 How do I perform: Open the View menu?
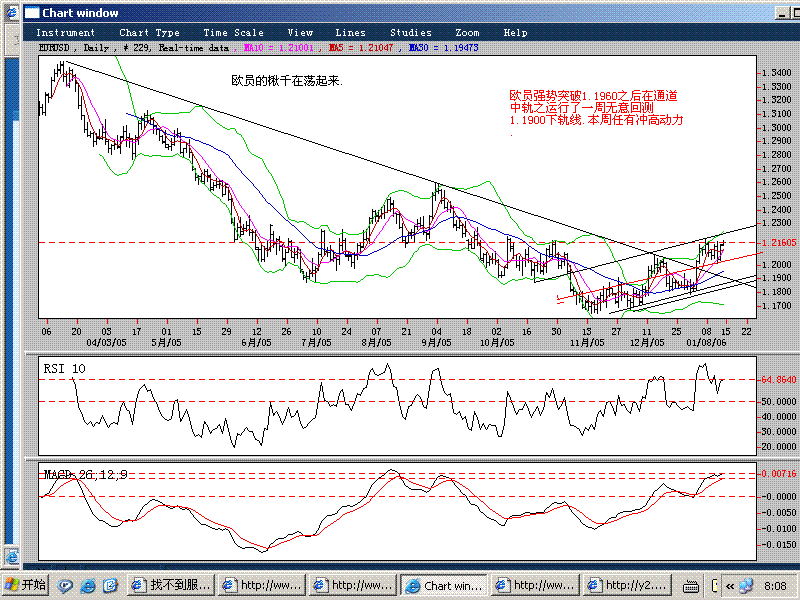pyautogui.click(x=300, y=33)
